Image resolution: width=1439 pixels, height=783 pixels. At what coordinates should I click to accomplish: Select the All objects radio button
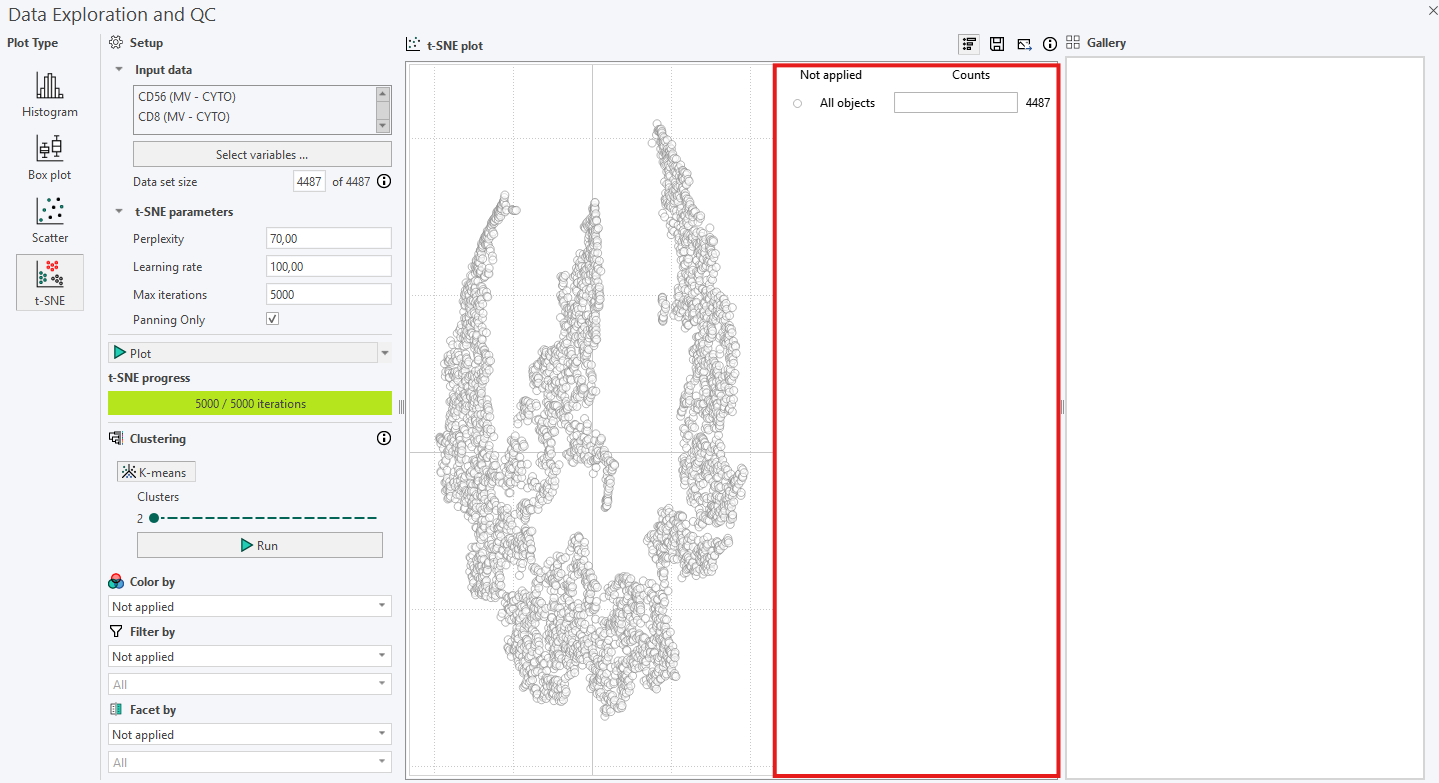[x=797, y=103]
